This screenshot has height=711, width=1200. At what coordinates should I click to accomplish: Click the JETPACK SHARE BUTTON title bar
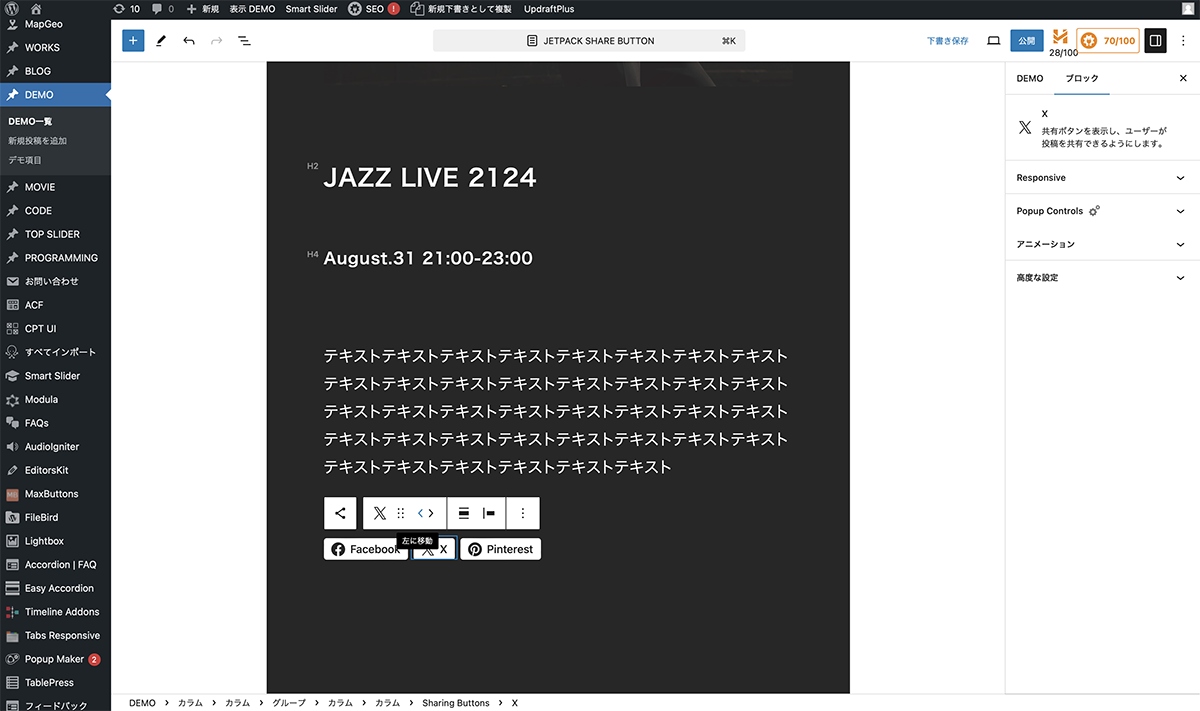click(x=589, y=41)
